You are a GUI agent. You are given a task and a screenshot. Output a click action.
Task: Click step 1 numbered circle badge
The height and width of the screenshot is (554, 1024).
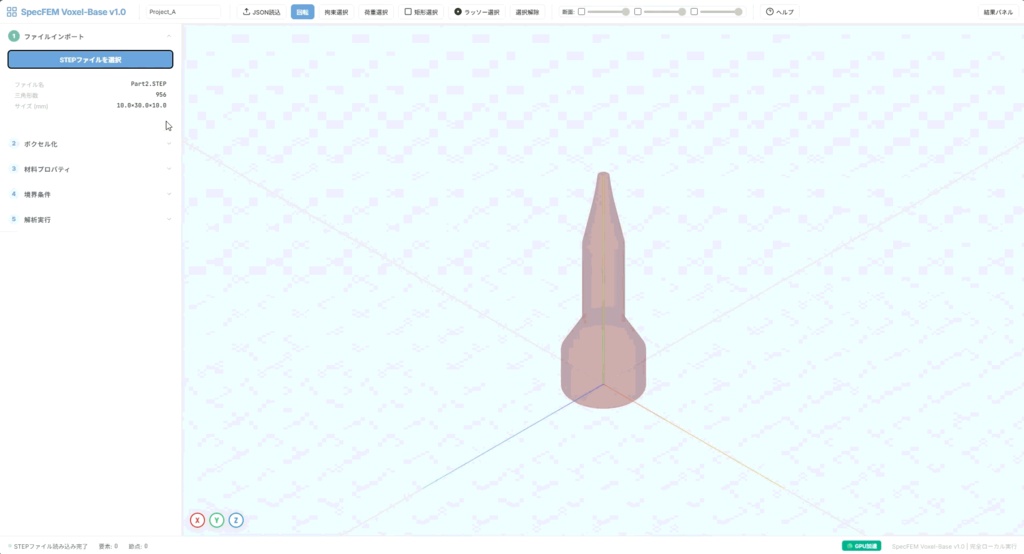coord(14,36)
